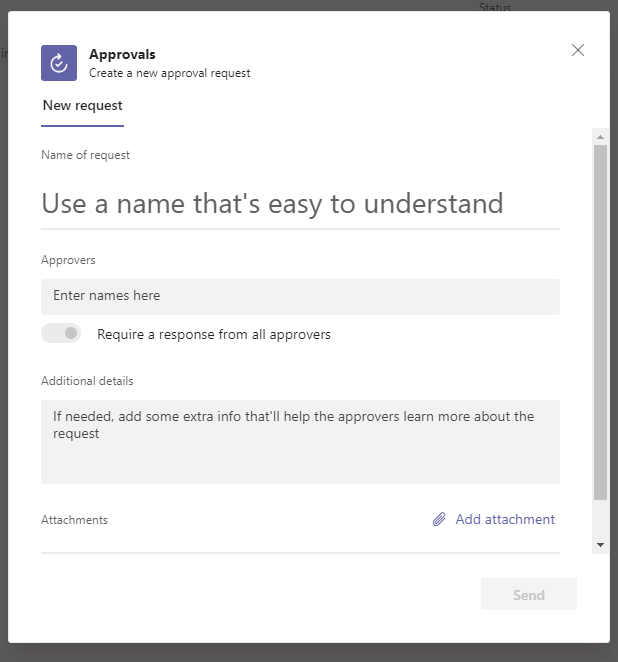The height and width of the screenshot is (662, 618).
Task: Open the Add attachment link
Action: click(504, 520)
